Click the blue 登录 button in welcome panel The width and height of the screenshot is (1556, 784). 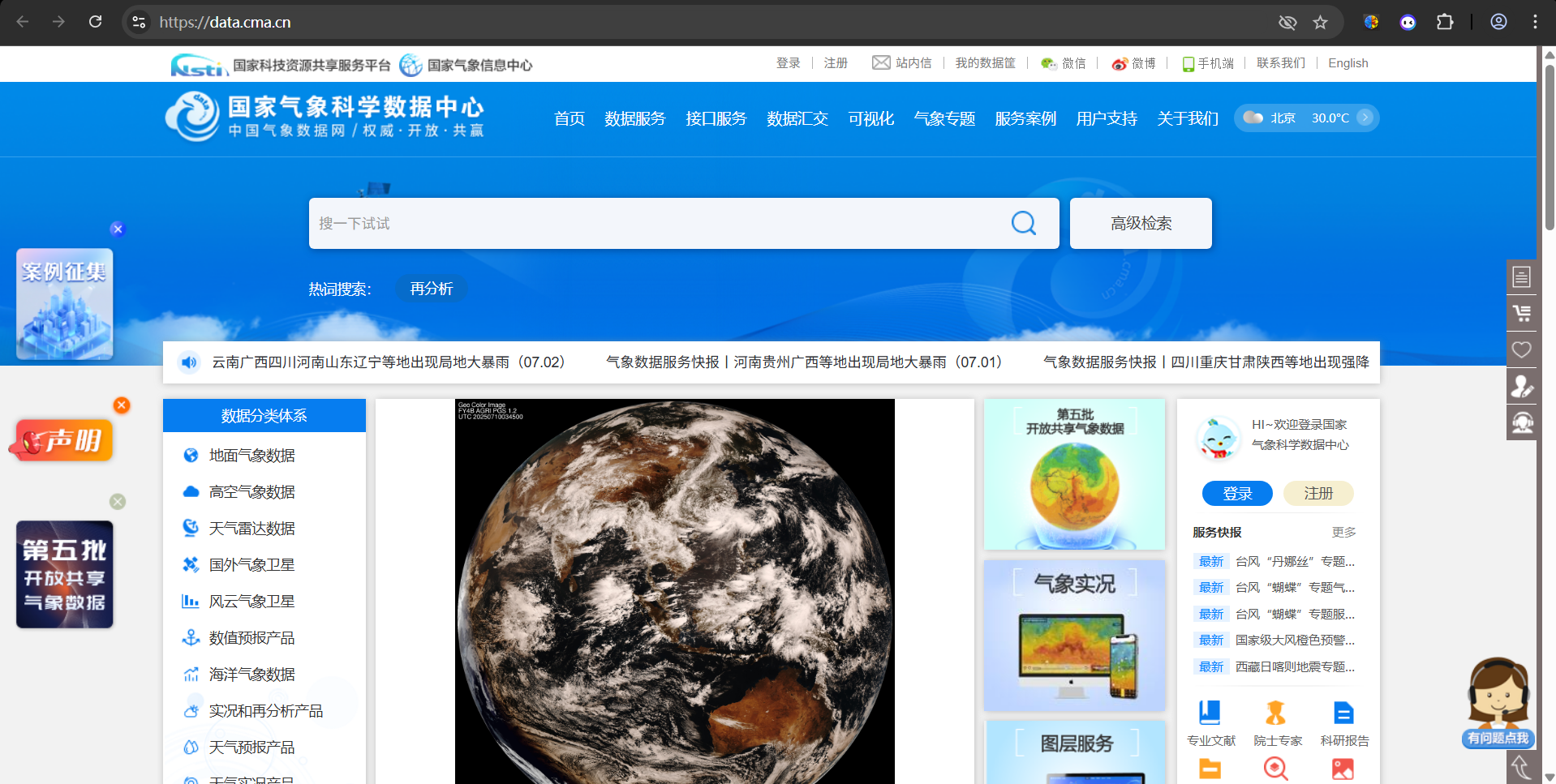[x=1237, y=493]
